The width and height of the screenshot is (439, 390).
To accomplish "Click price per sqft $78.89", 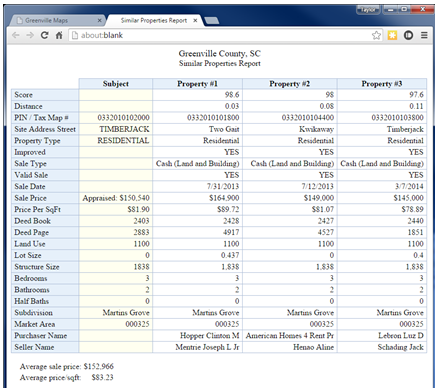I will 413,209.
